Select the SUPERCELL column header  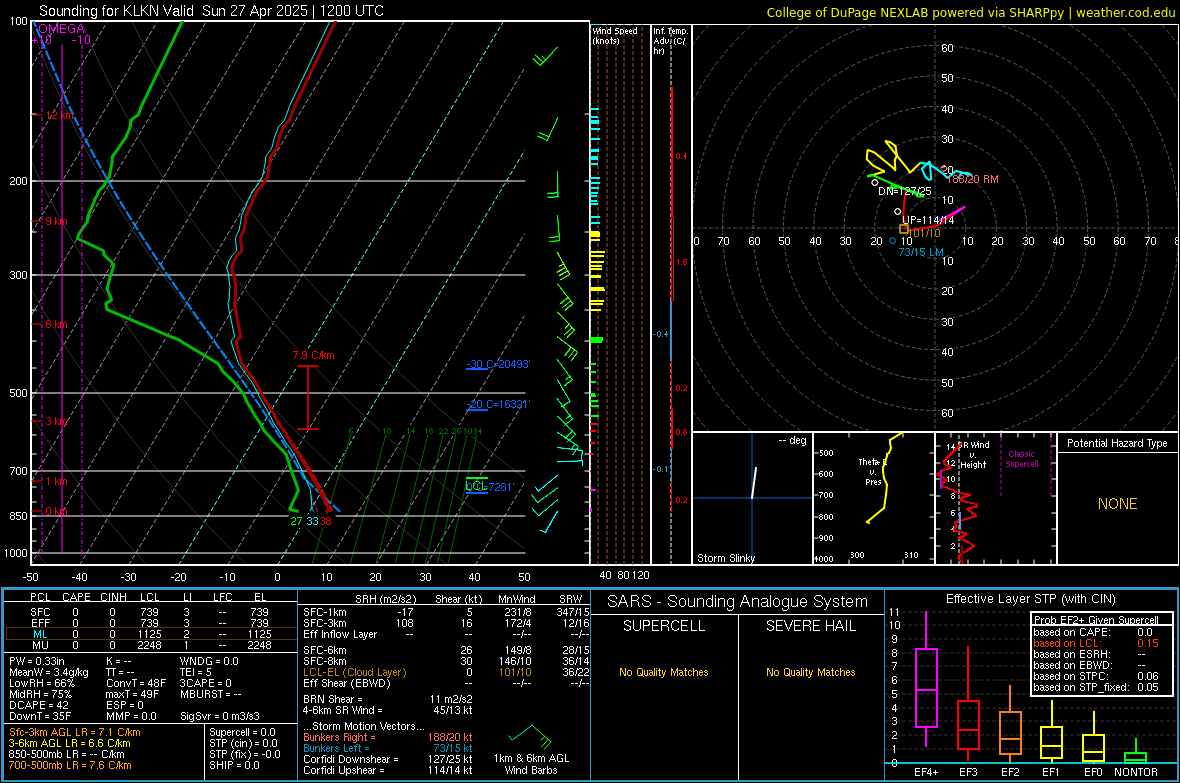pyautogui.click(x=664, y=626)
